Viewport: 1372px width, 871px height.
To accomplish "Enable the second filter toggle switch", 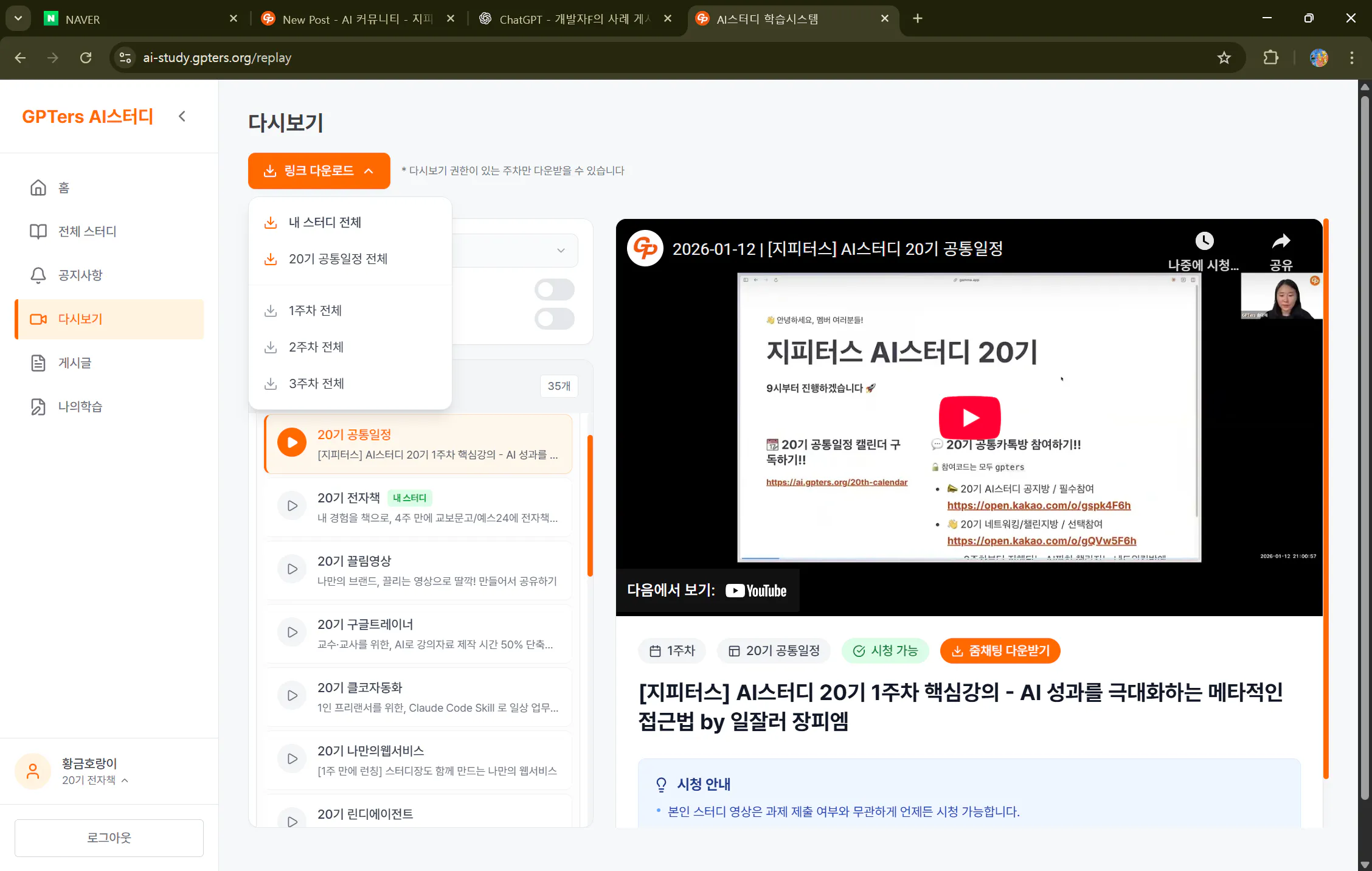I will [553, 318].
